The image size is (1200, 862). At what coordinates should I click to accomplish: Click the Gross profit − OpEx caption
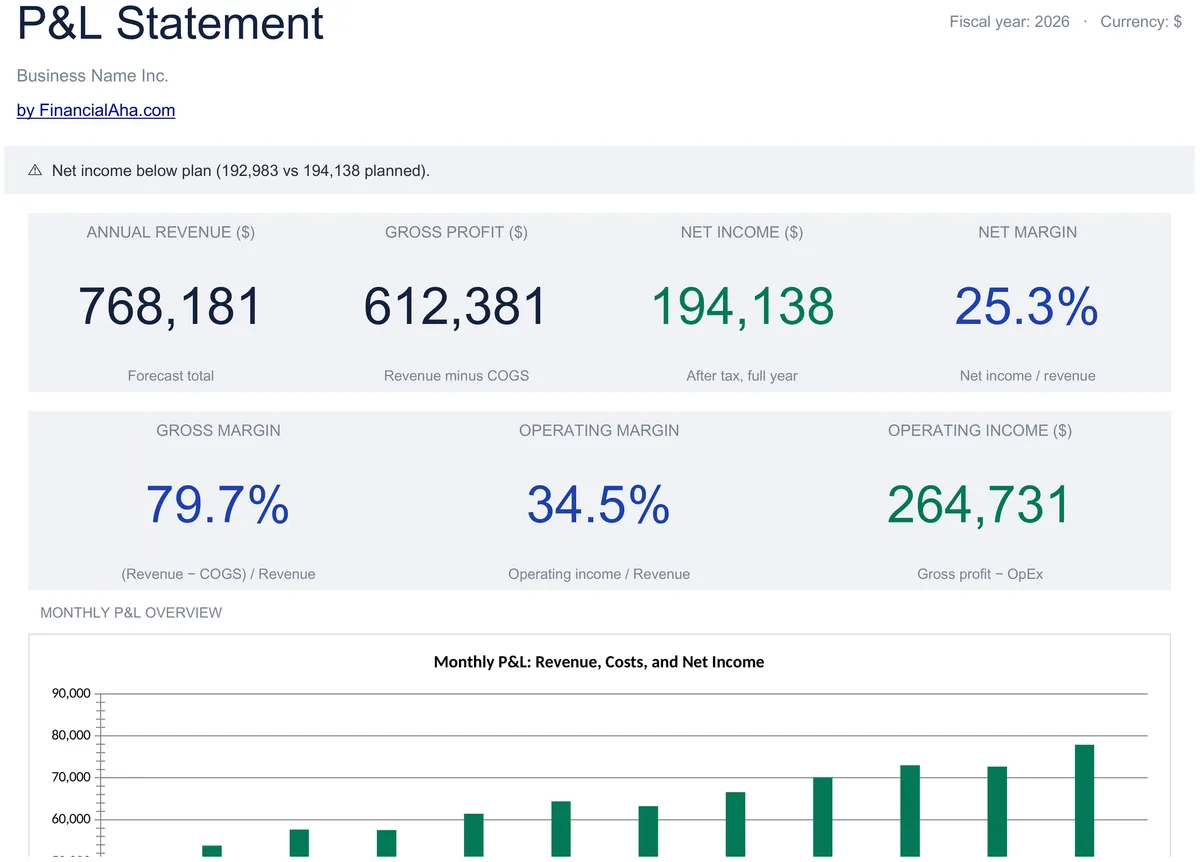tap(980, 575)
